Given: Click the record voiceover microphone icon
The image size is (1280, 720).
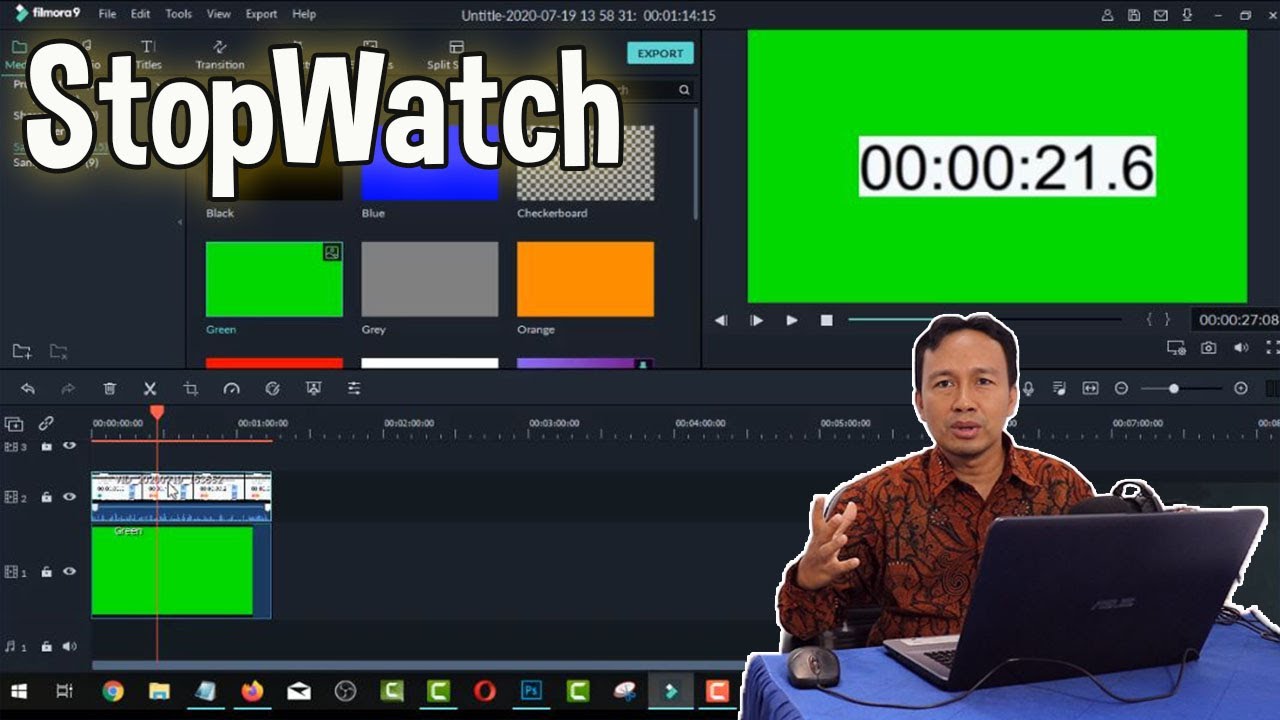Looking at the screenshot, I should (x=1028, y=389).
